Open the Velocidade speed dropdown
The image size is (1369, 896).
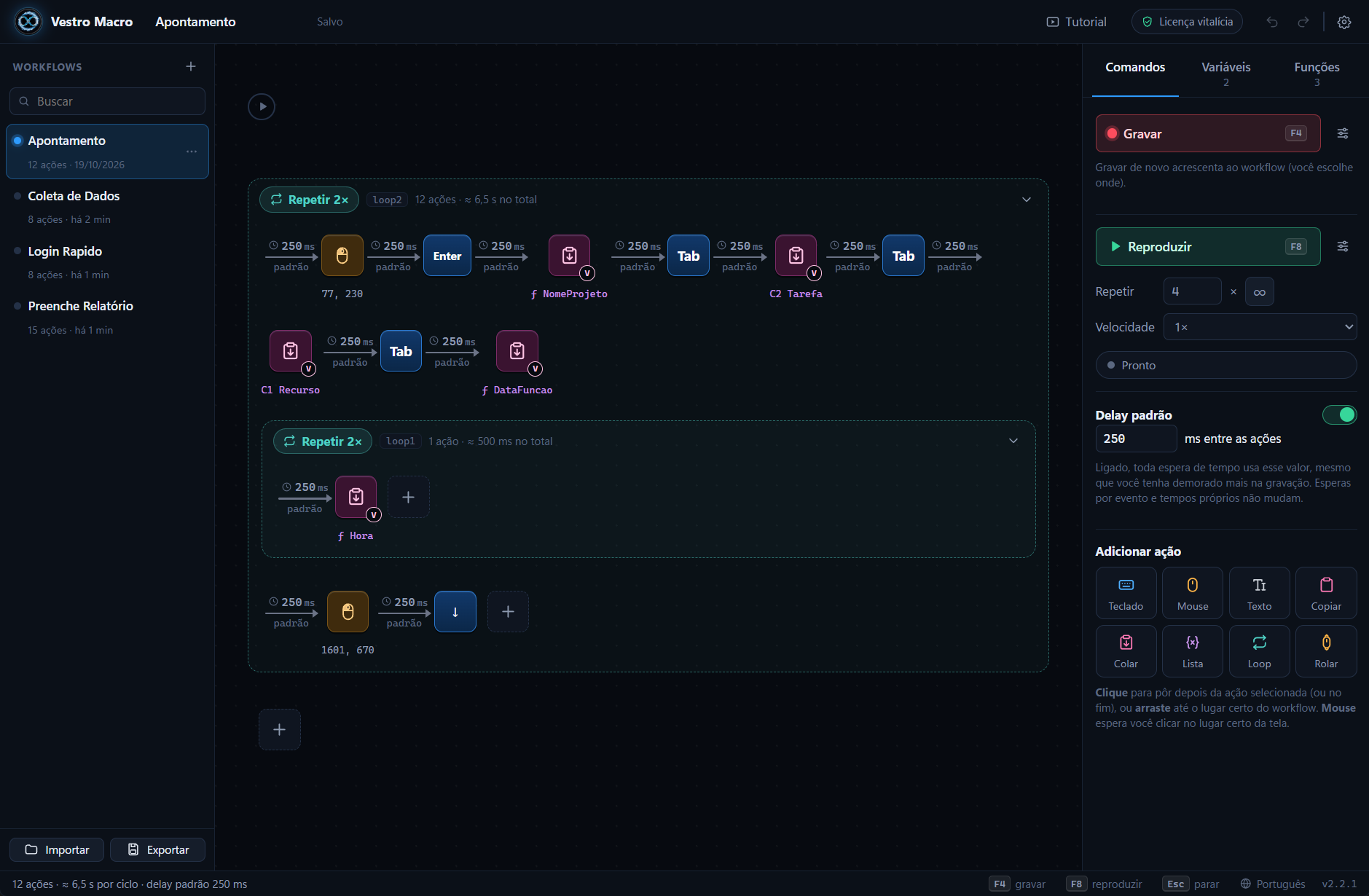pyautogui.click(x=1260, y=327)
